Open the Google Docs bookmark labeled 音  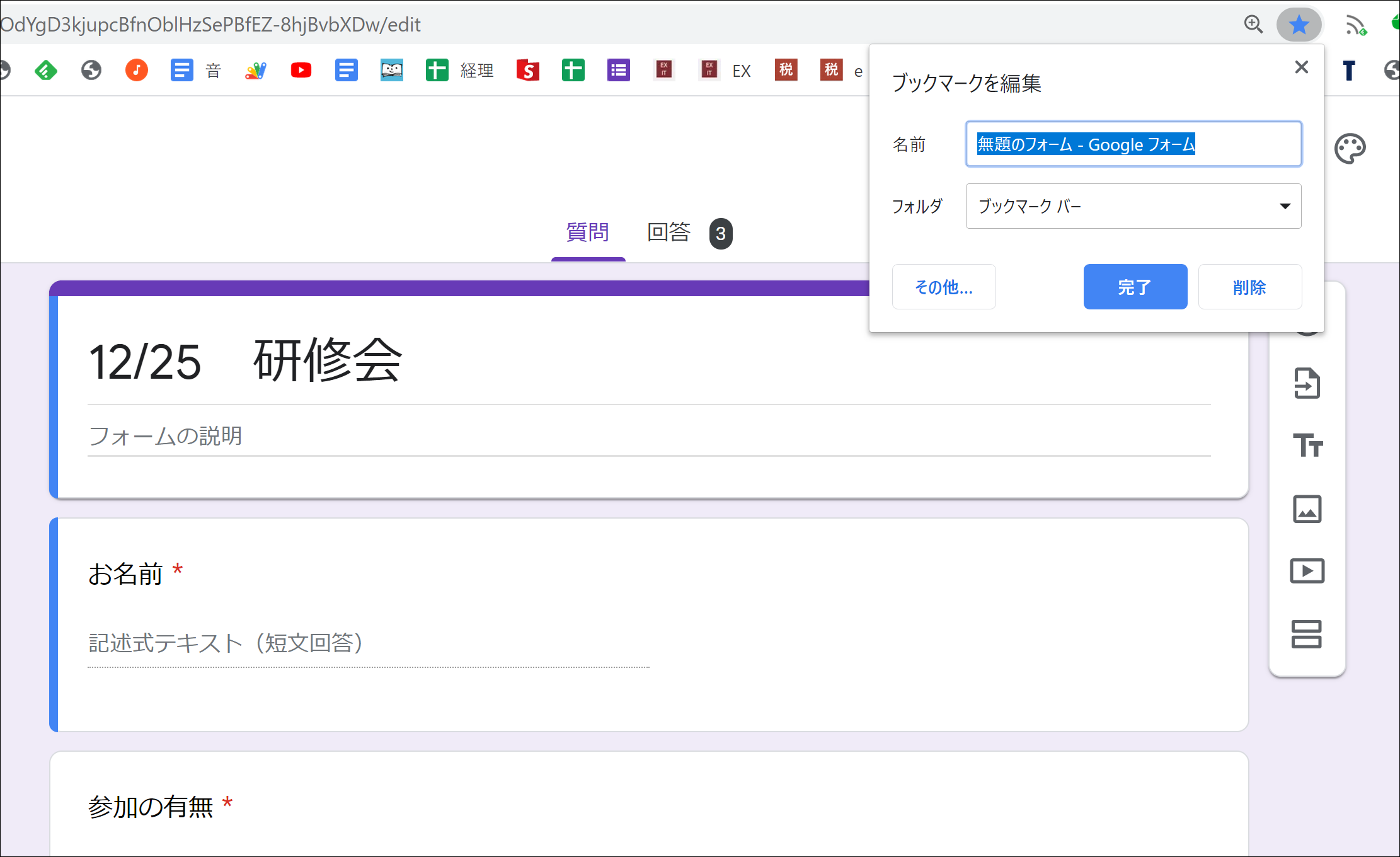[x=196, y=70]
